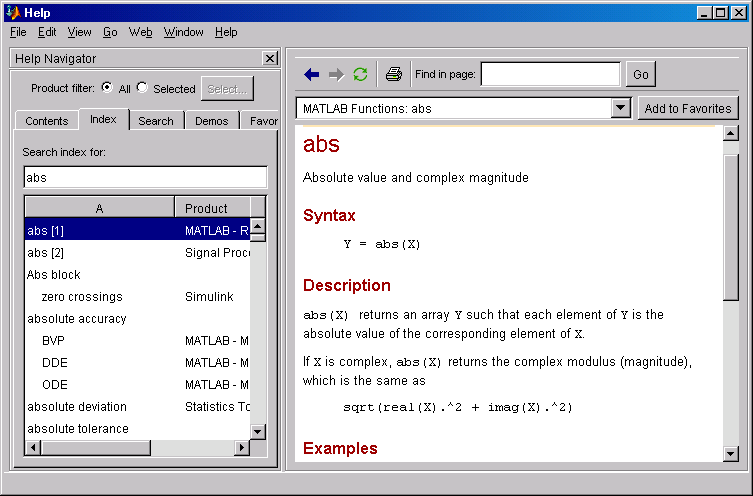Select the abs [2] Signal Processing entry
Image resolution: width=753 pixels, height=496 pixels.
pos(137,253)
